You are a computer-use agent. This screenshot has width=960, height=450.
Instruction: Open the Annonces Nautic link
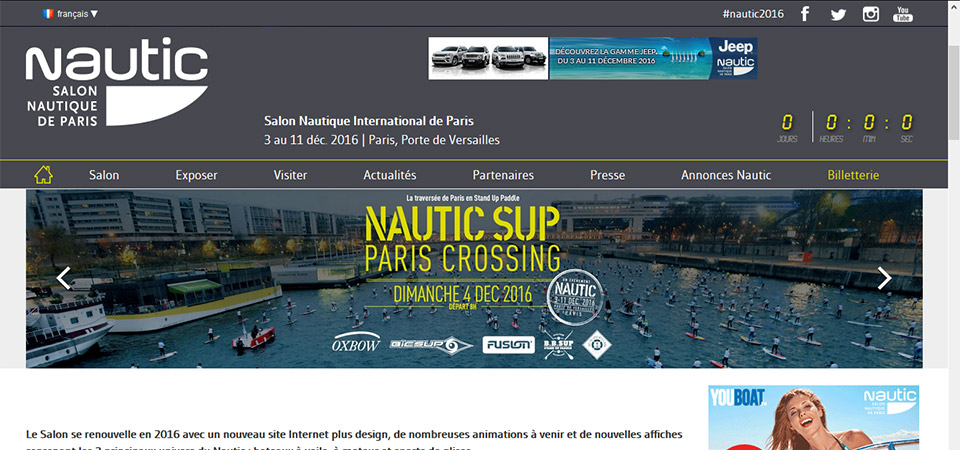tap(726, 176)
